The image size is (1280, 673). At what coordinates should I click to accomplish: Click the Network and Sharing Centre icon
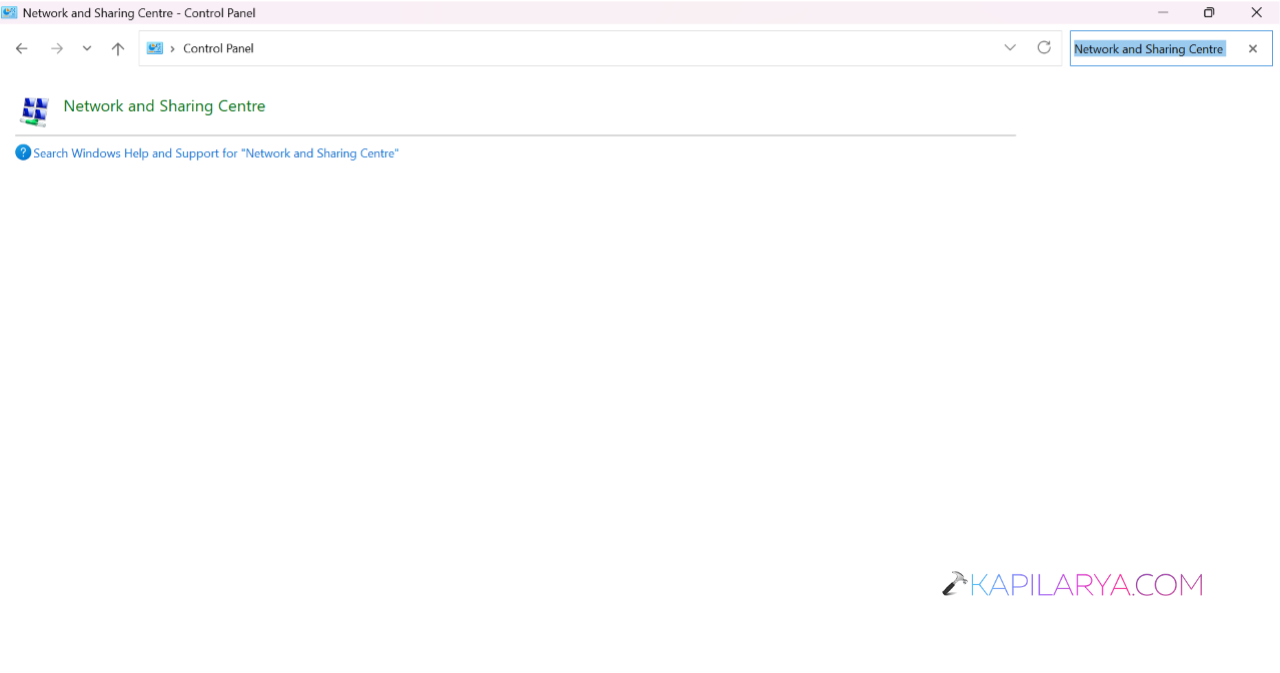[x=35, y=110]
